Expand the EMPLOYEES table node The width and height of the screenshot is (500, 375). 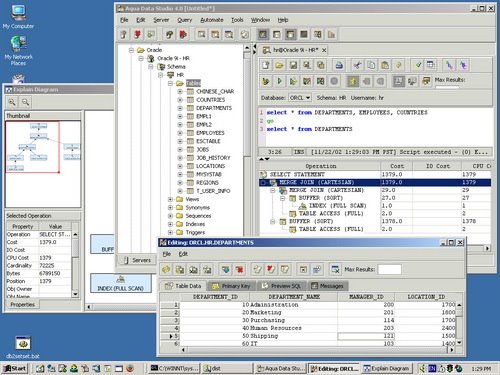[x=180, y=133]
